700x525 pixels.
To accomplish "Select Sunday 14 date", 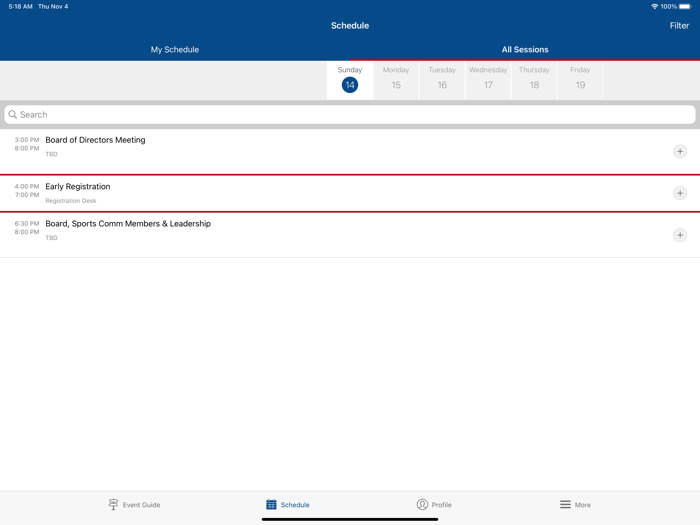I will coord(350,80).
